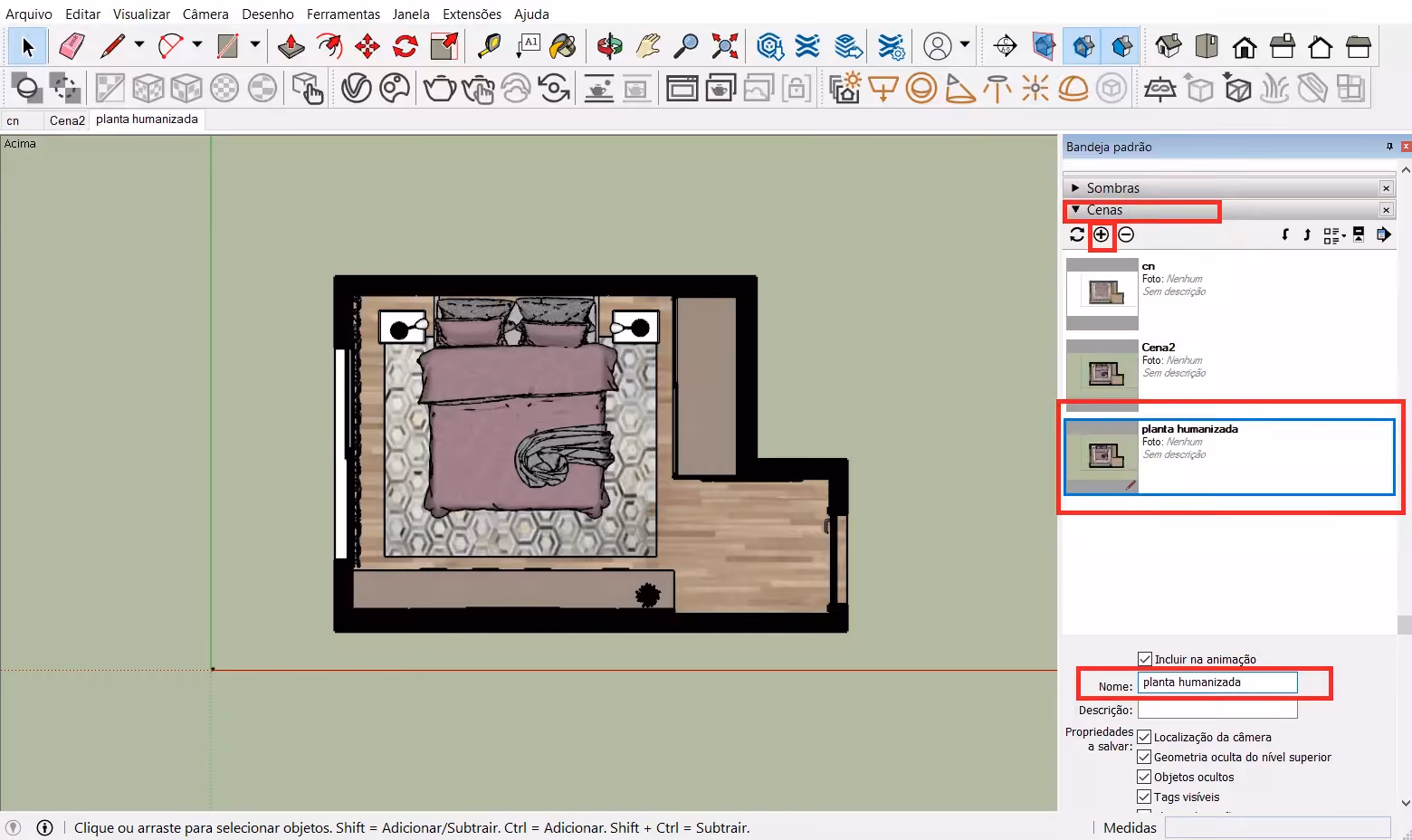
Task: Open the Arquivo menu
Action: (29, 14)
